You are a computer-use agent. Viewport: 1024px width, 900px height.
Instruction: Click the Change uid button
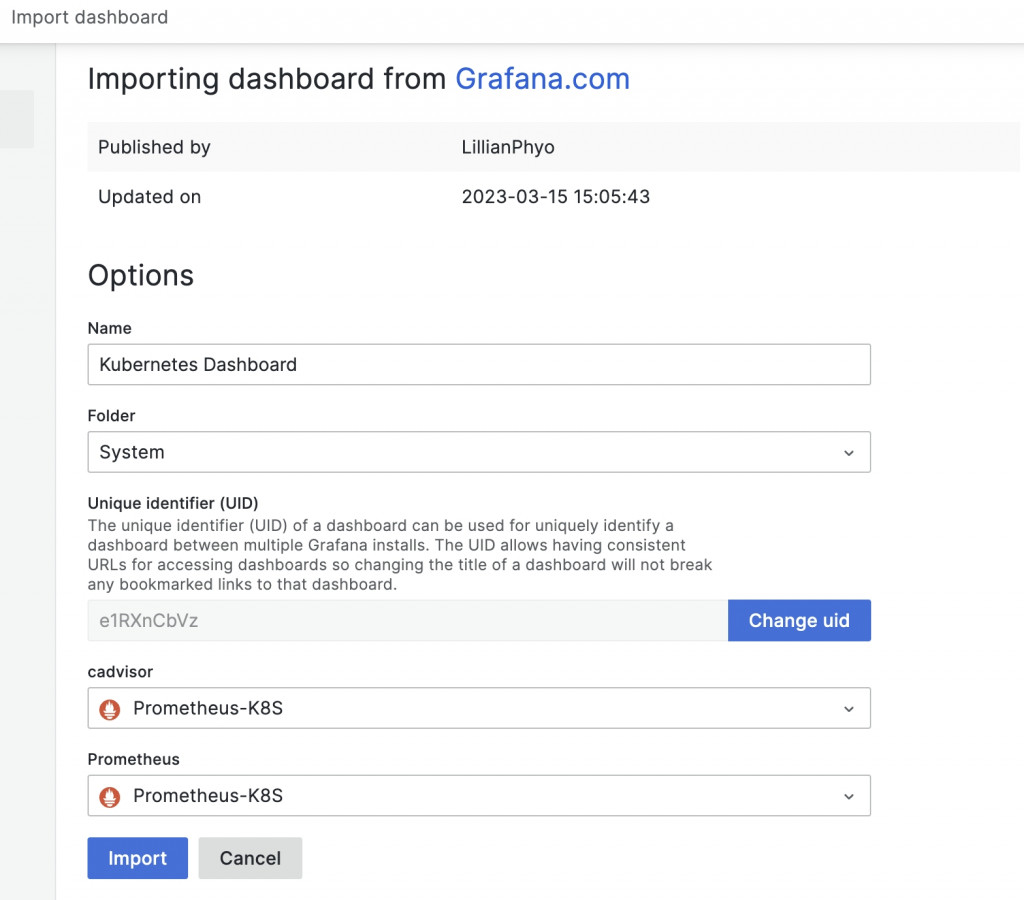[x=799, y=620]
